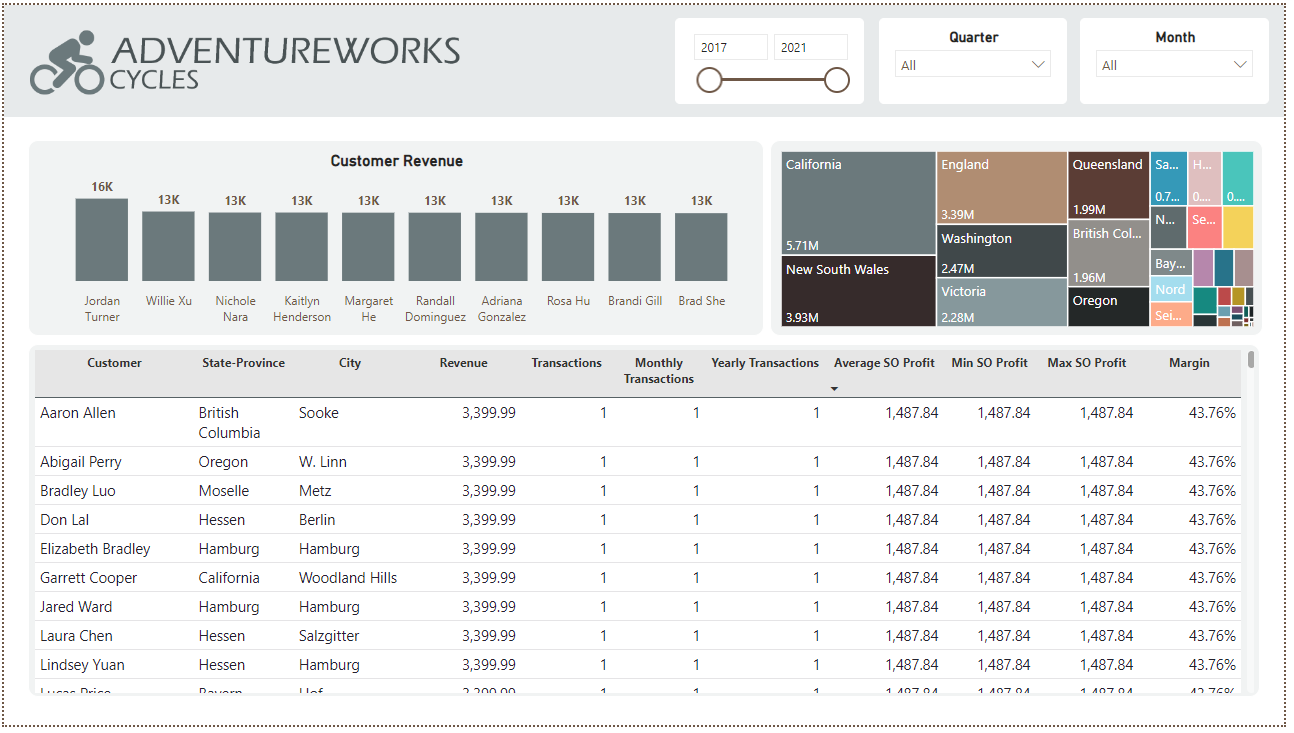
Task: Click the Lindsey Yuan customer cell
Action: (x=82, y=665)
